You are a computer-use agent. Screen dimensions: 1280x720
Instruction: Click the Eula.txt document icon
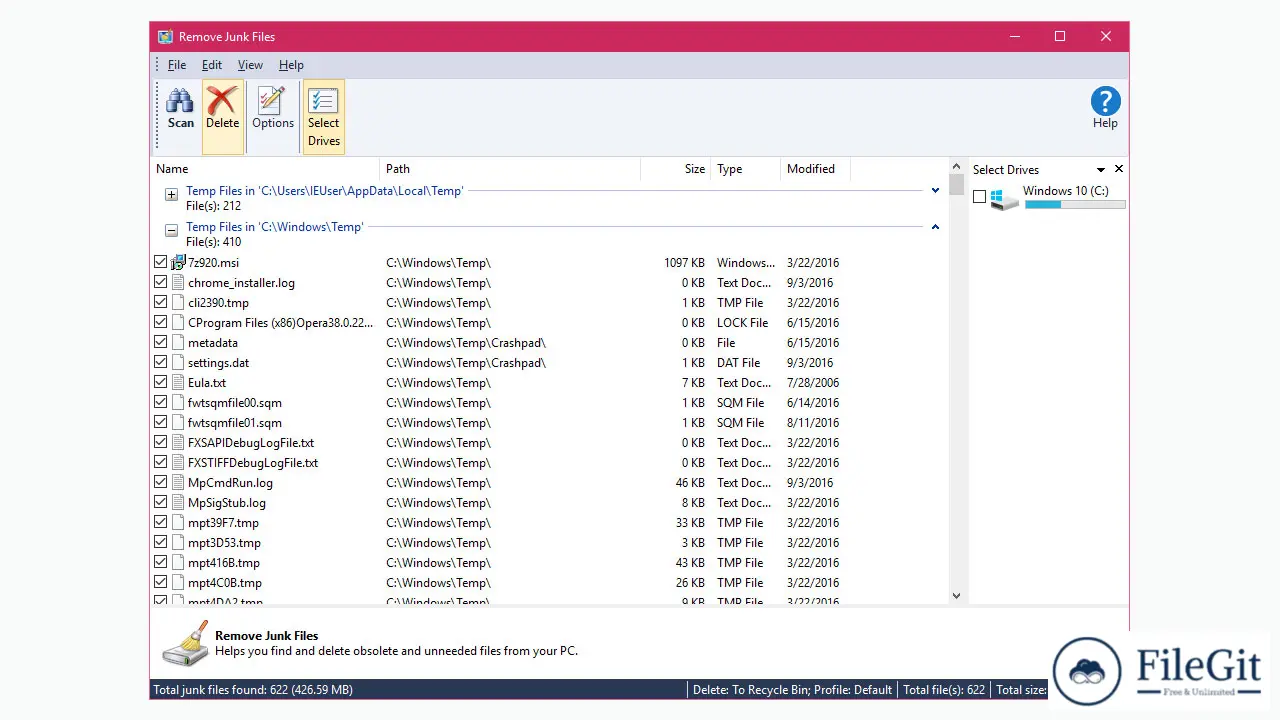coord(178,382)
